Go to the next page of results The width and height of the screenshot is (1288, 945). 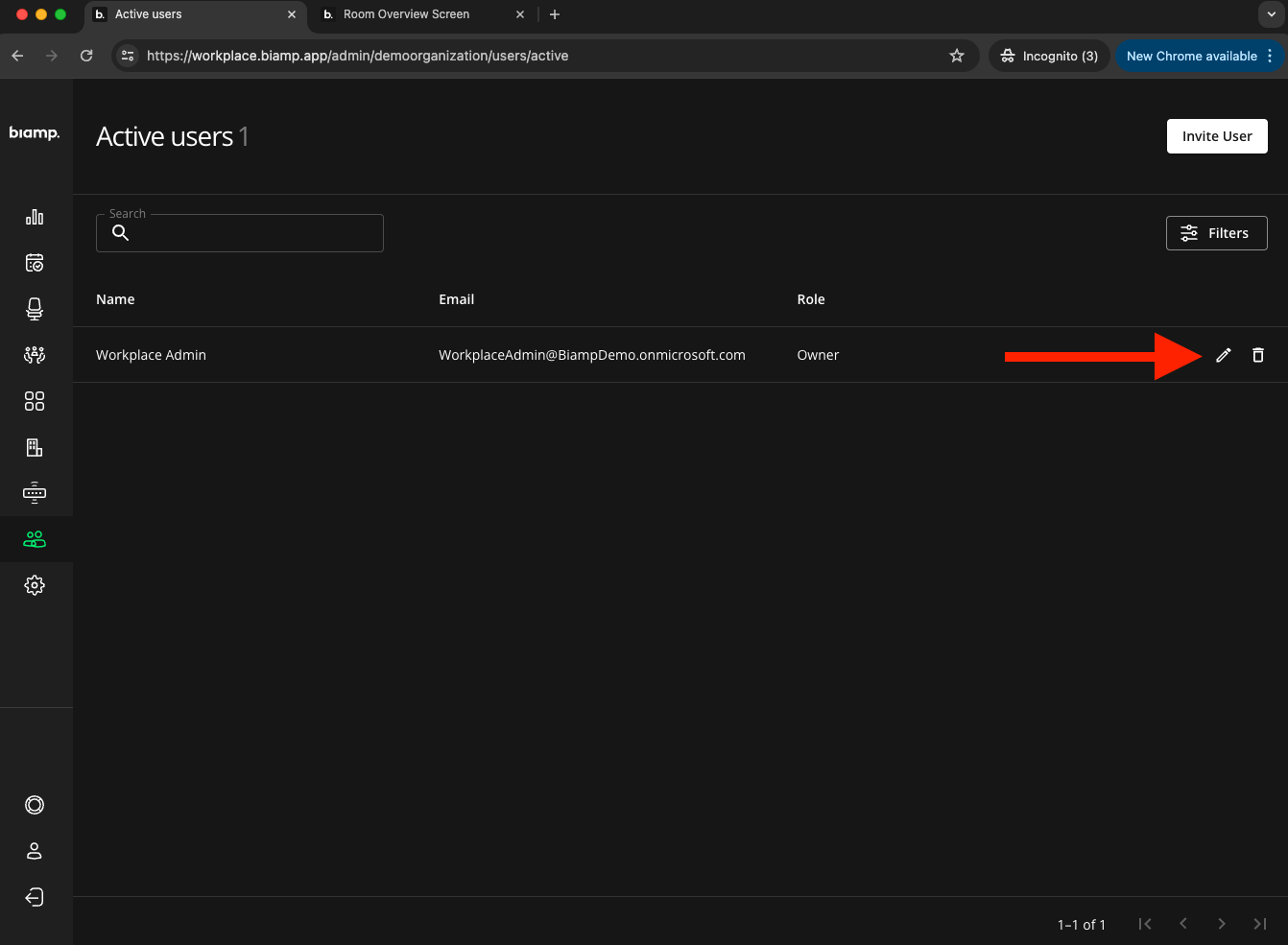tap(1222, 924)
